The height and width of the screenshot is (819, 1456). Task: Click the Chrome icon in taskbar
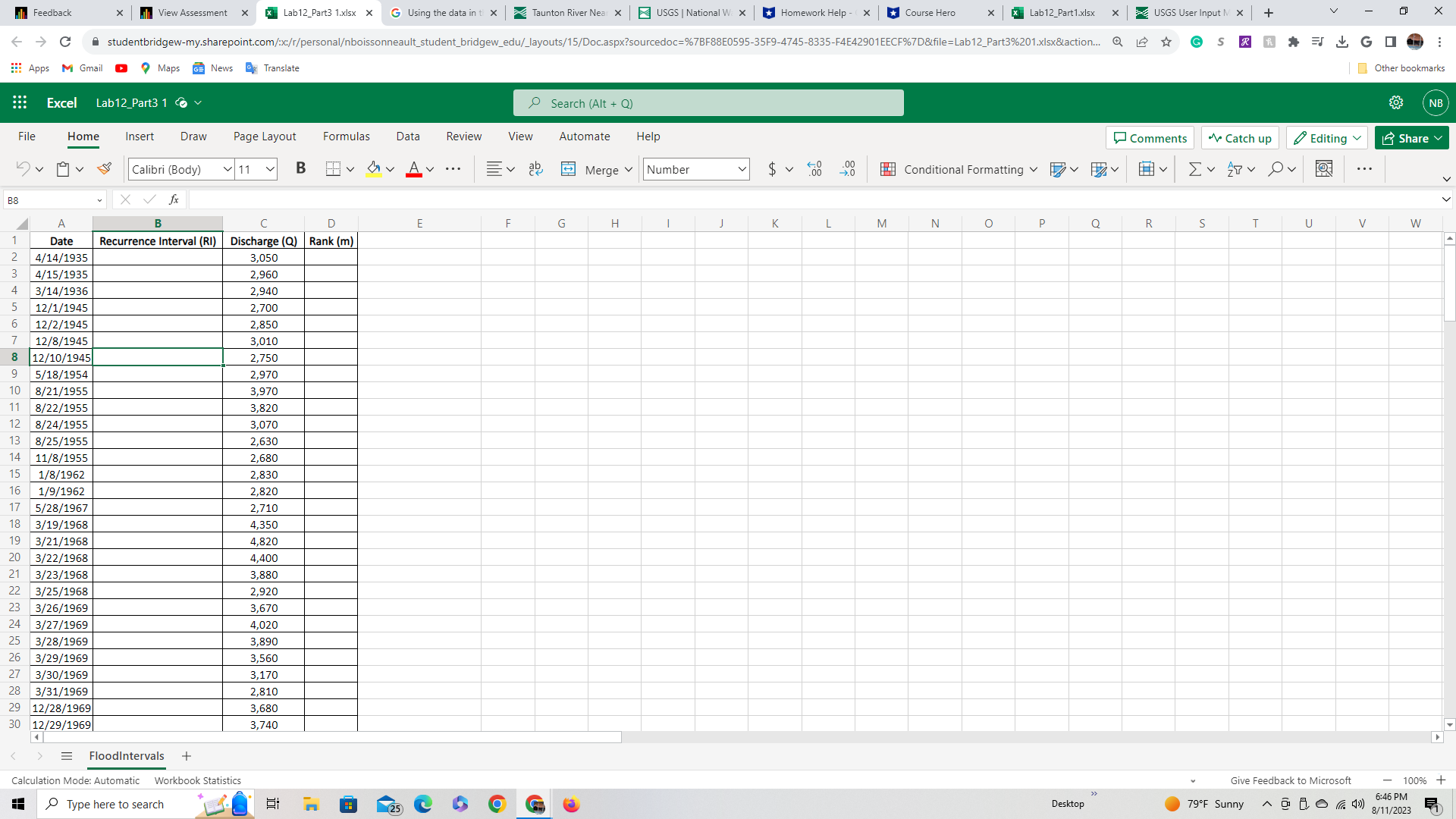(x=497, y=804)
